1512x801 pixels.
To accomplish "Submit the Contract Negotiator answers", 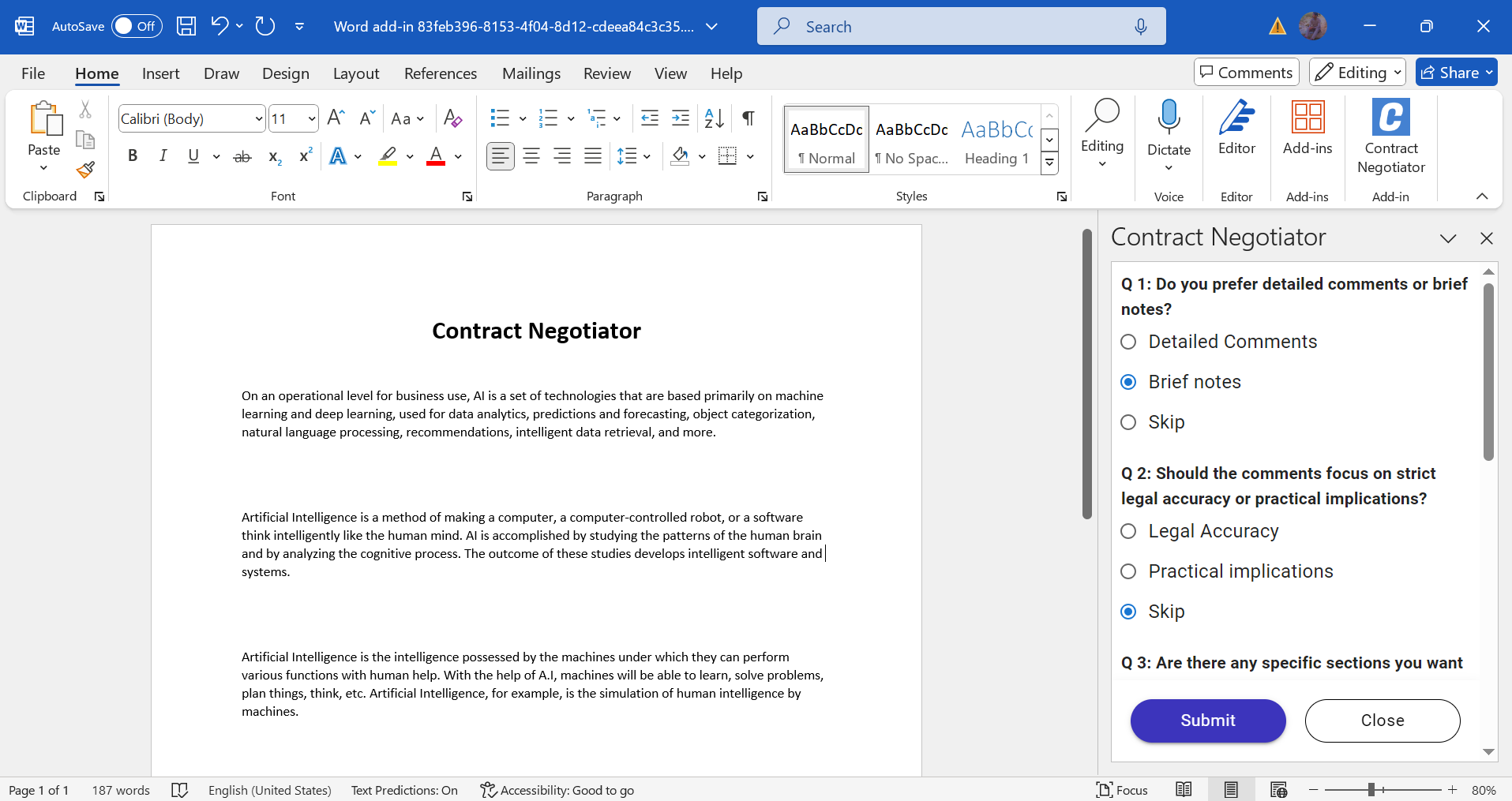I will 1207,720.
